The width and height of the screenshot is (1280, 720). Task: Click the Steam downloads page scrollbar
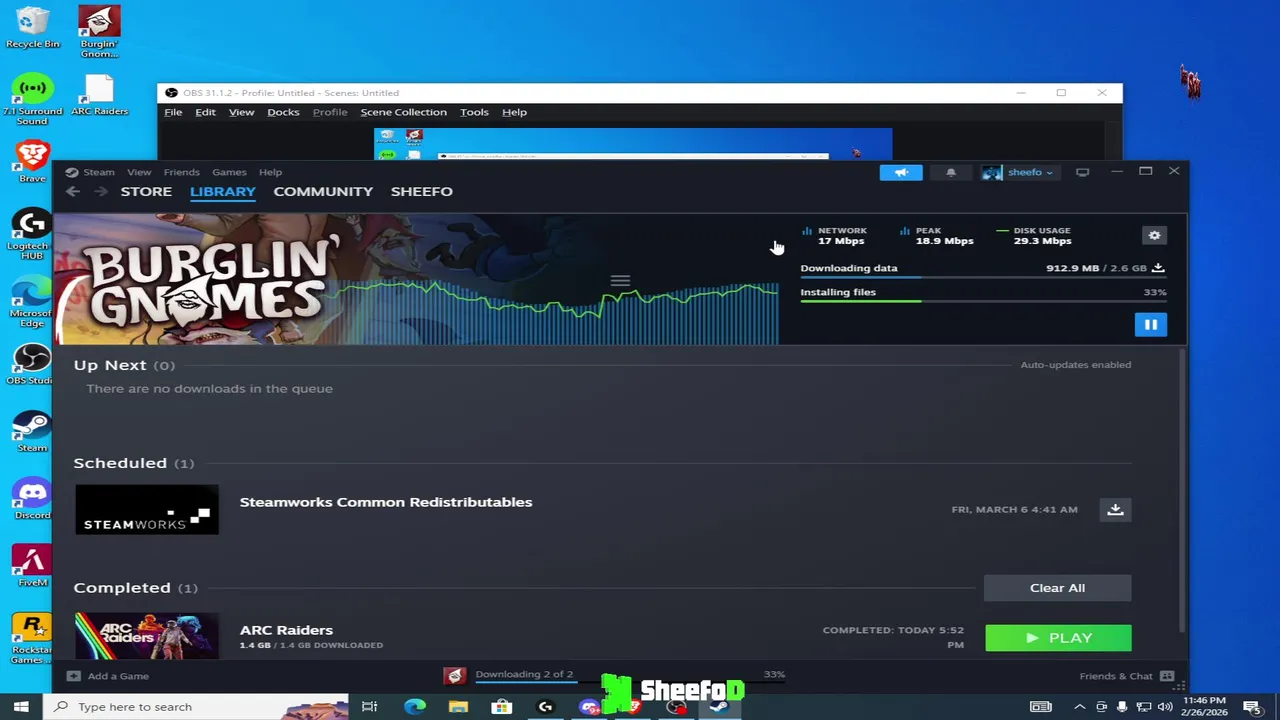pyautogui.click(x=1182, y=488)
